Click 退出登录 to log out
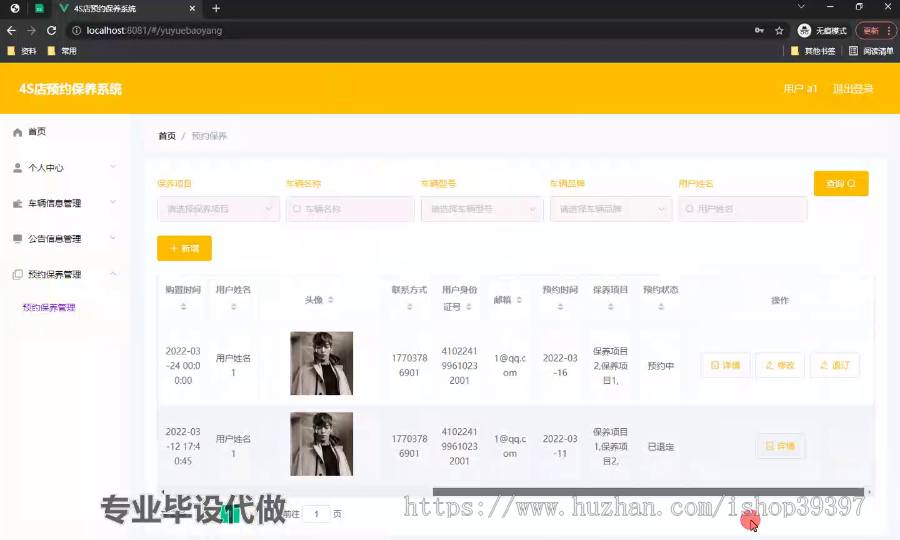This screenshot has height=540, width=900. click(x=853, y=89)
